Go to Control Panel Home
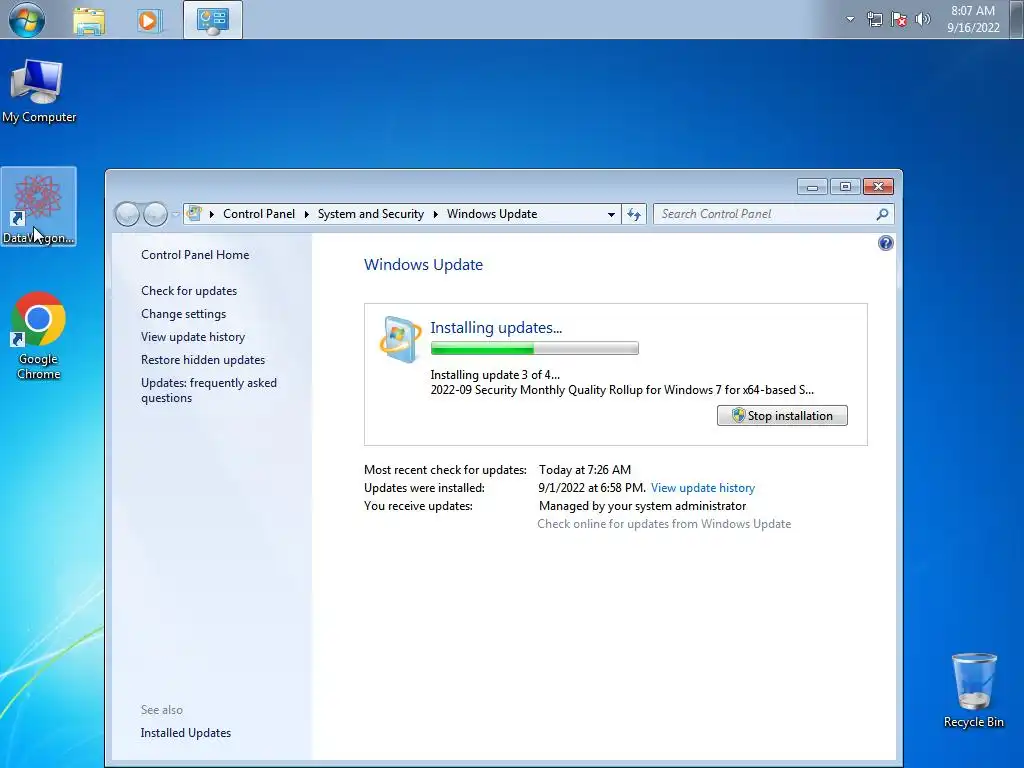1024x768 pixels. pyautogui.click(x=195, y=255)
